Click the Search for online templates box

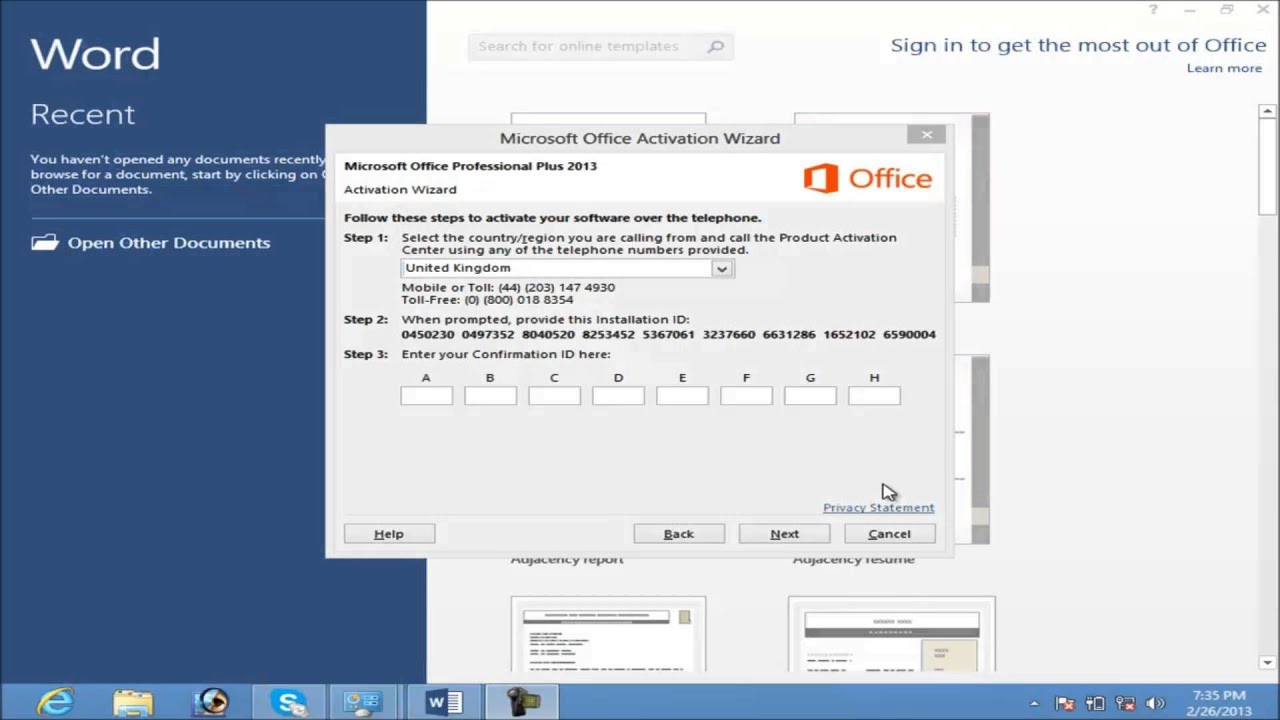600,46
